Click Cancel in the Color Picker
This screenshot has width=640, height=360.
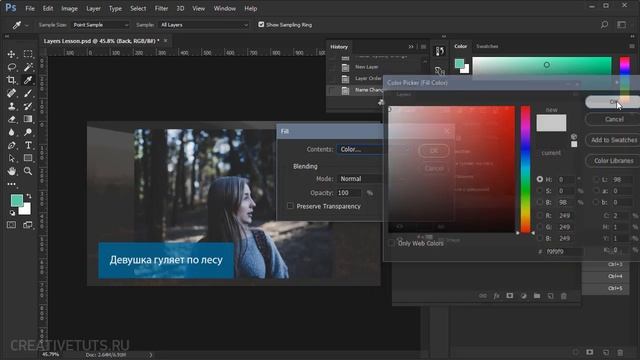(x=614, y=119)
